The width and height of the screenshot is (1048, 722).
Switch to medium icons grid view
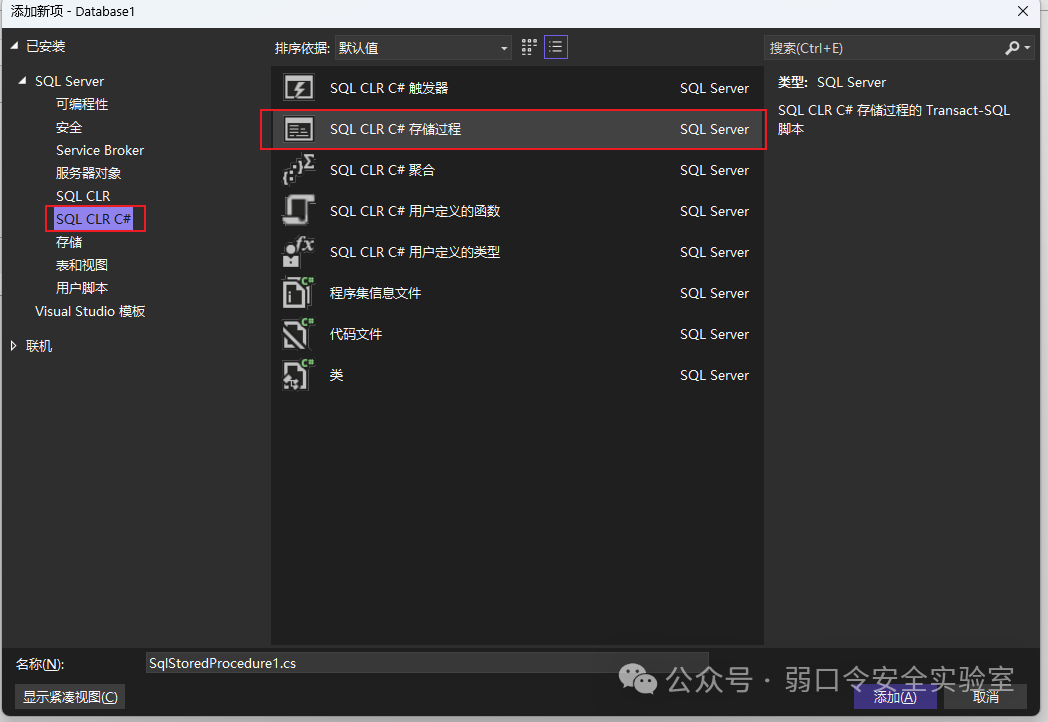(529, 47)
